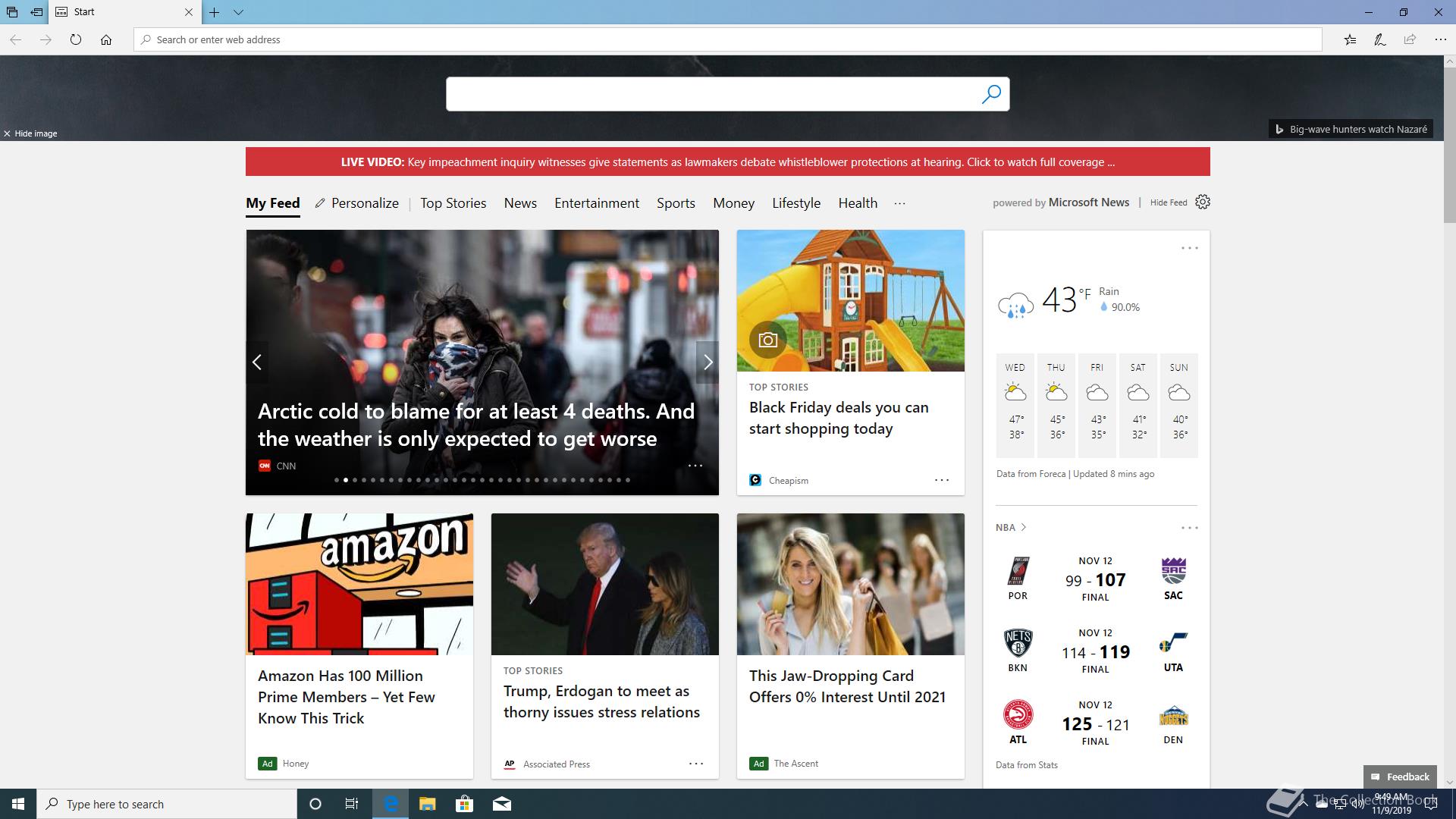The width and height of the screenshot is (1456, 819).
Task: Switch to the Health tab
Action: tap(858, 203)
